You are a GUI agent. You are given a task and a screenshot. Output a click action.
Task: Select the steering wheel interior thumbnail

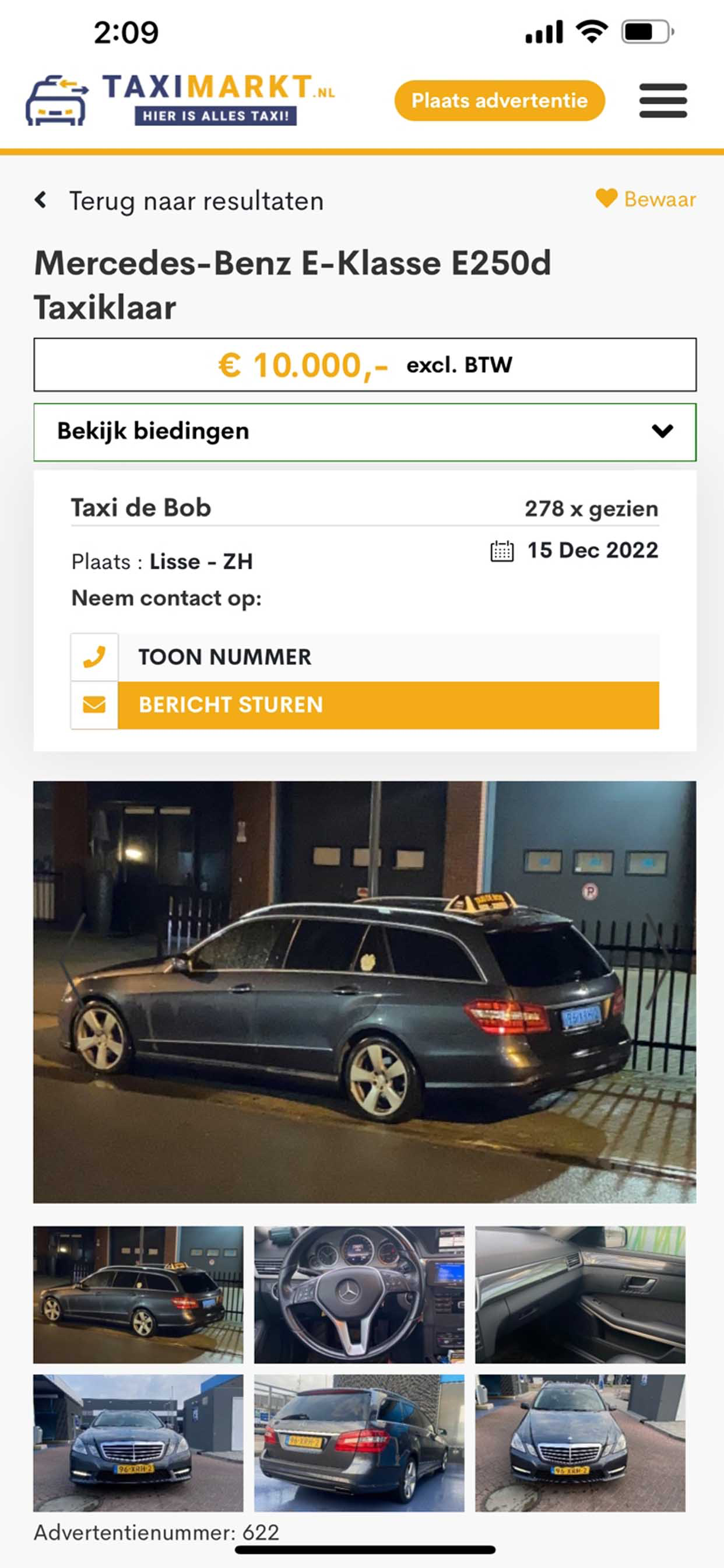point(359,1294)
